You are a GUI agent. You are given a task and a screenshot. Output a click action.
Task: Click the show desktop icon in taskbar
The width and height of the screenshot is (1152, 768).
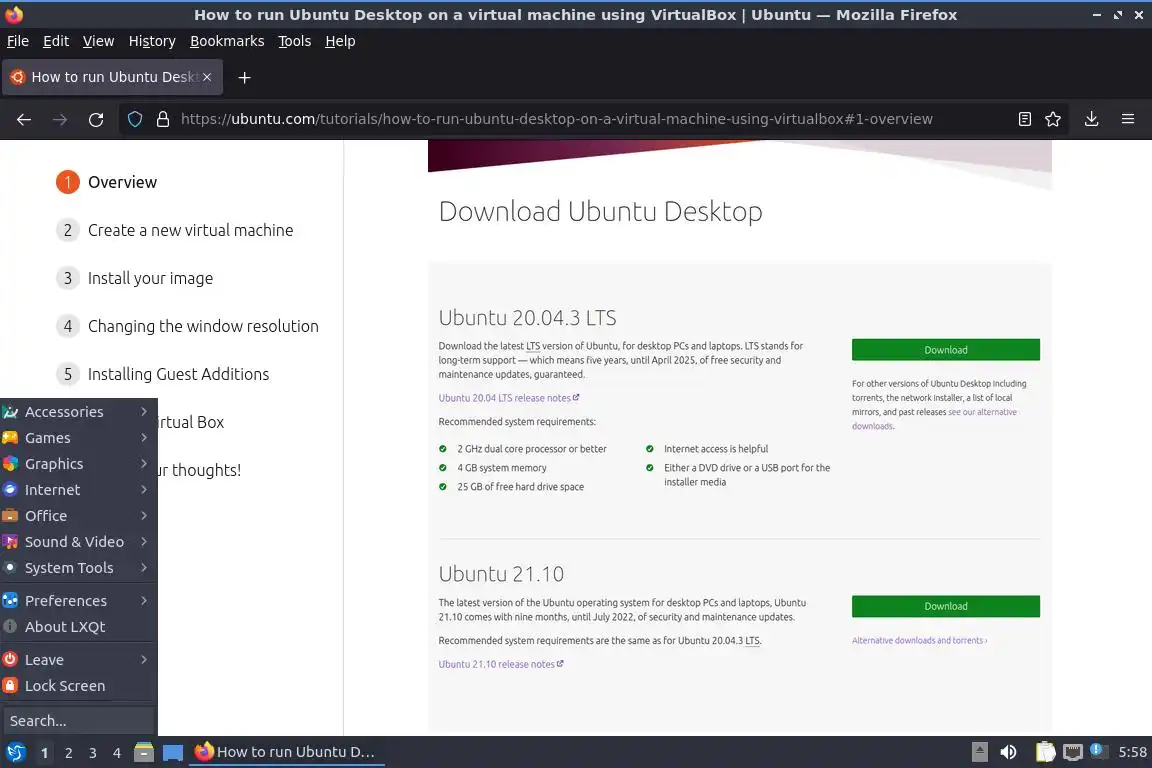(x=173, y=752)
